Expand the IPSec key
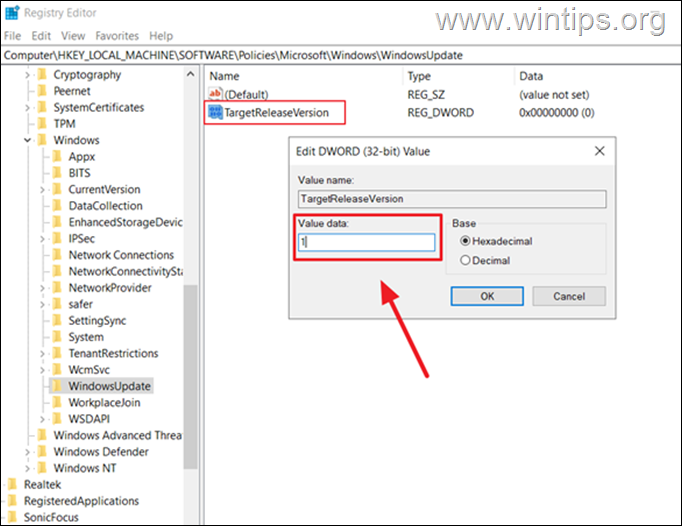The height and width of the screenshot is (526, 682). point(42,239)
